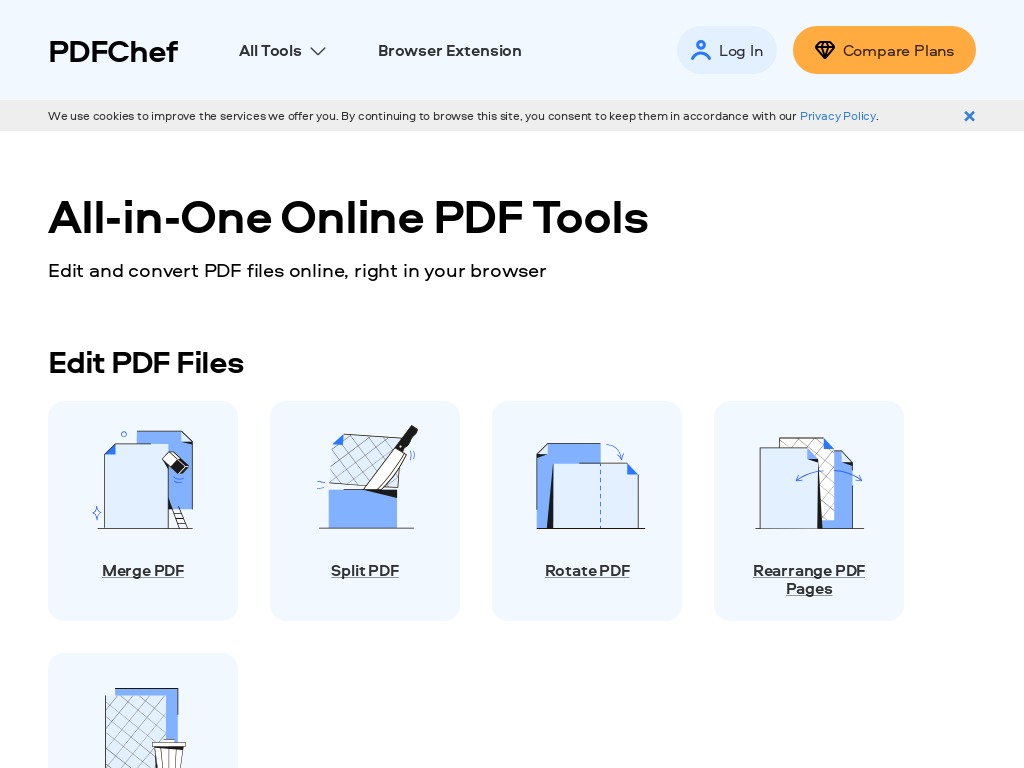Click the PDFChef logo
Viewport: 1024px width, 768px height.
[x=113, y=52]
